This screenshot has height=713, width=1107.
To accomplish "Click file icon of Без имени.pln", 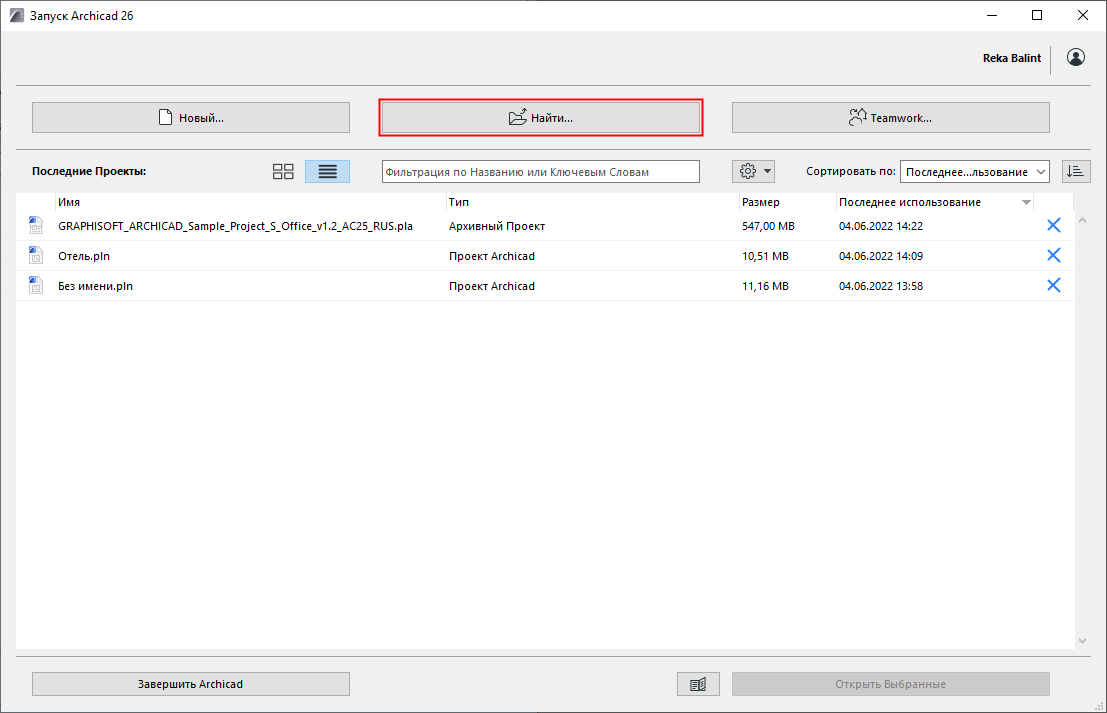I will point(35,285).
